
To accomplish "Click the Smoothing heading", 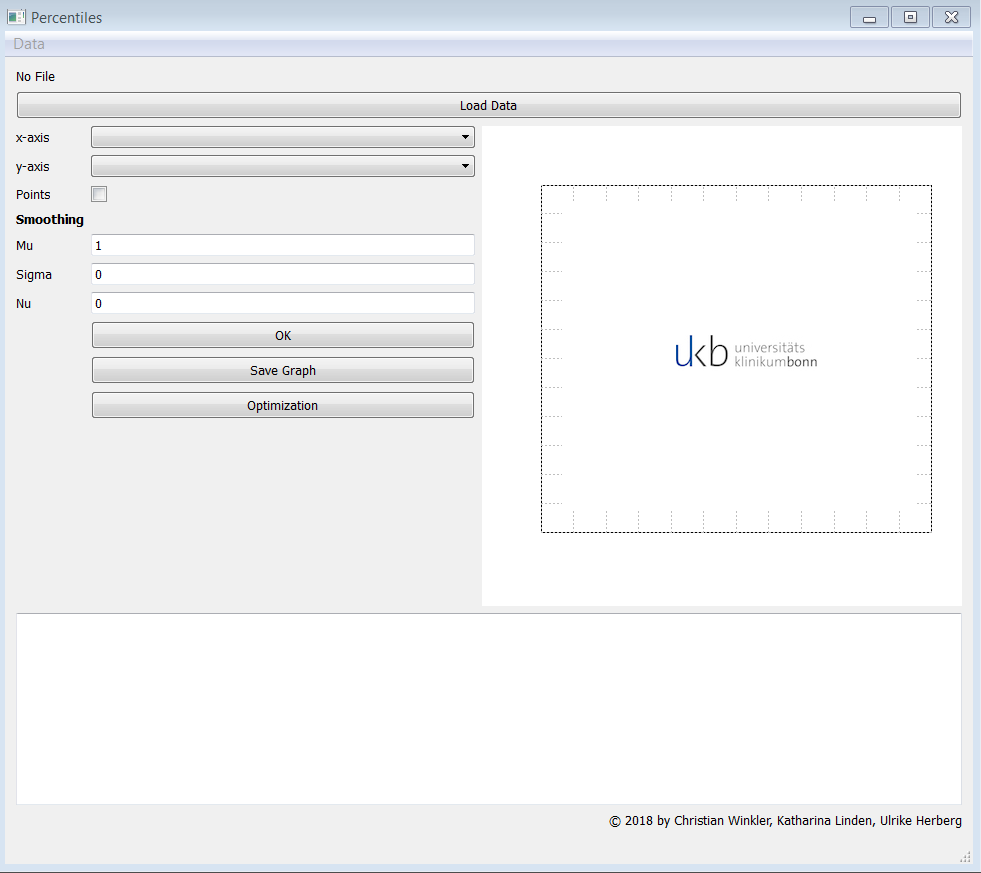I will (x=49, y=220).
